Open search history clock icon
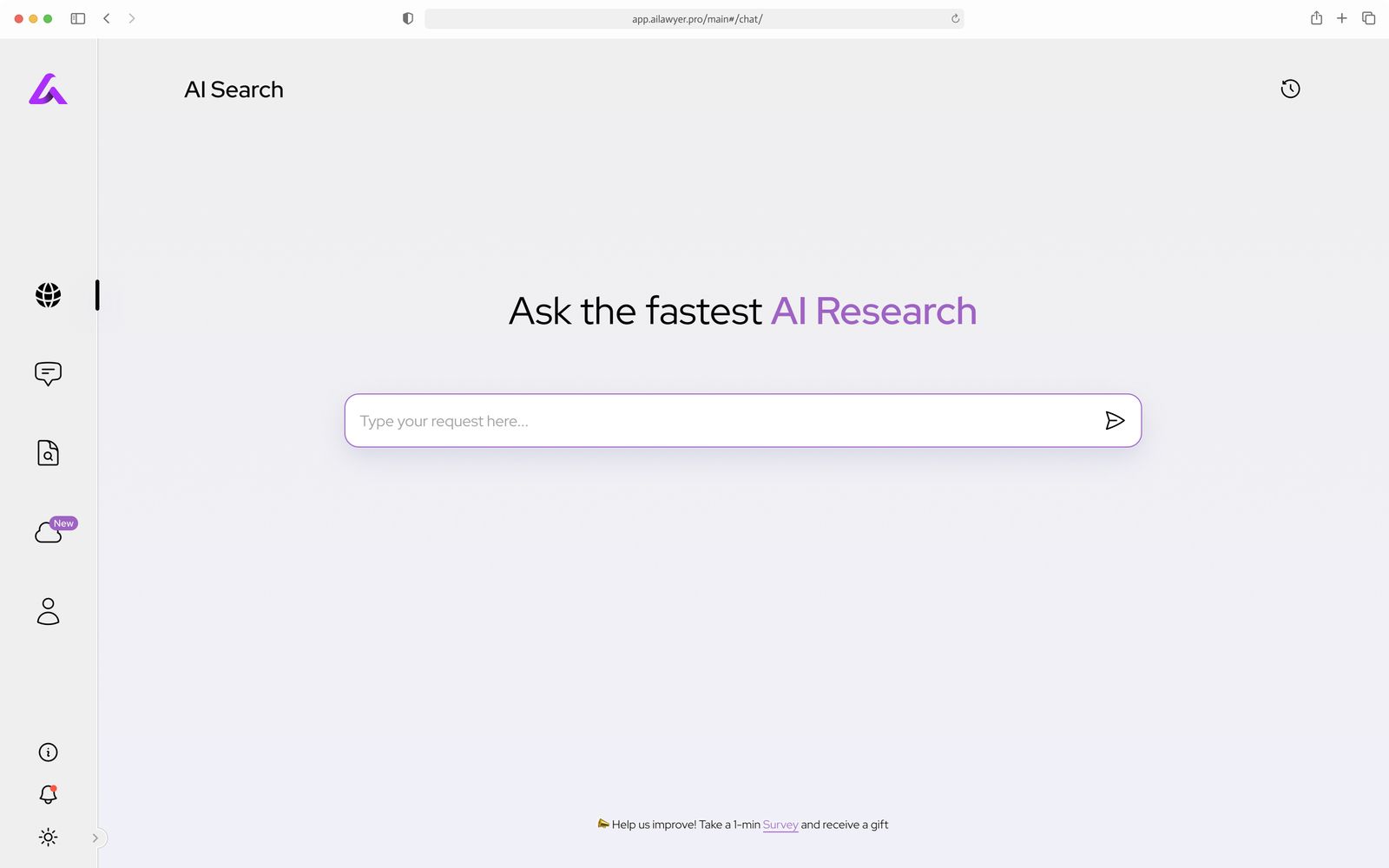This screenshot has width=1389, height=868. pos(1290,89)
